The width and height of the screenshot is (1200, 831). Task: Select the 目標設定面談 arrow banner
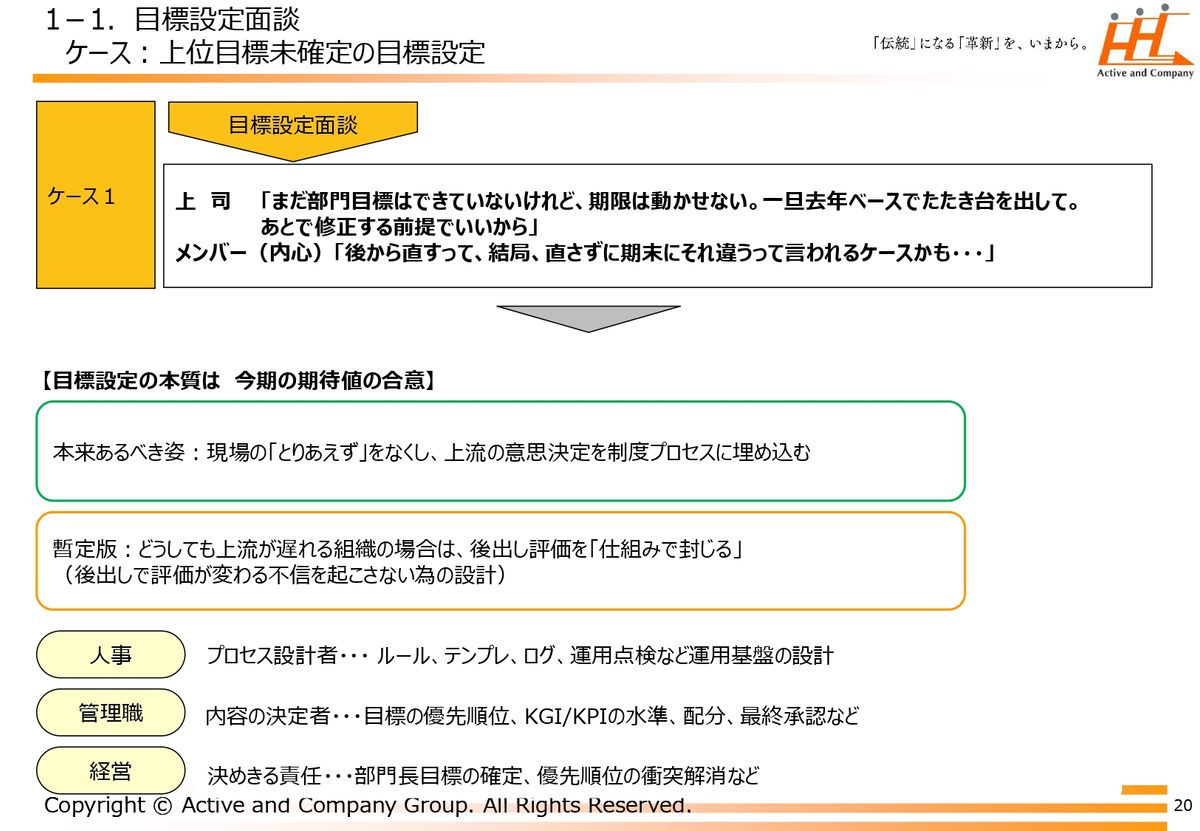[x=293, y=127]
